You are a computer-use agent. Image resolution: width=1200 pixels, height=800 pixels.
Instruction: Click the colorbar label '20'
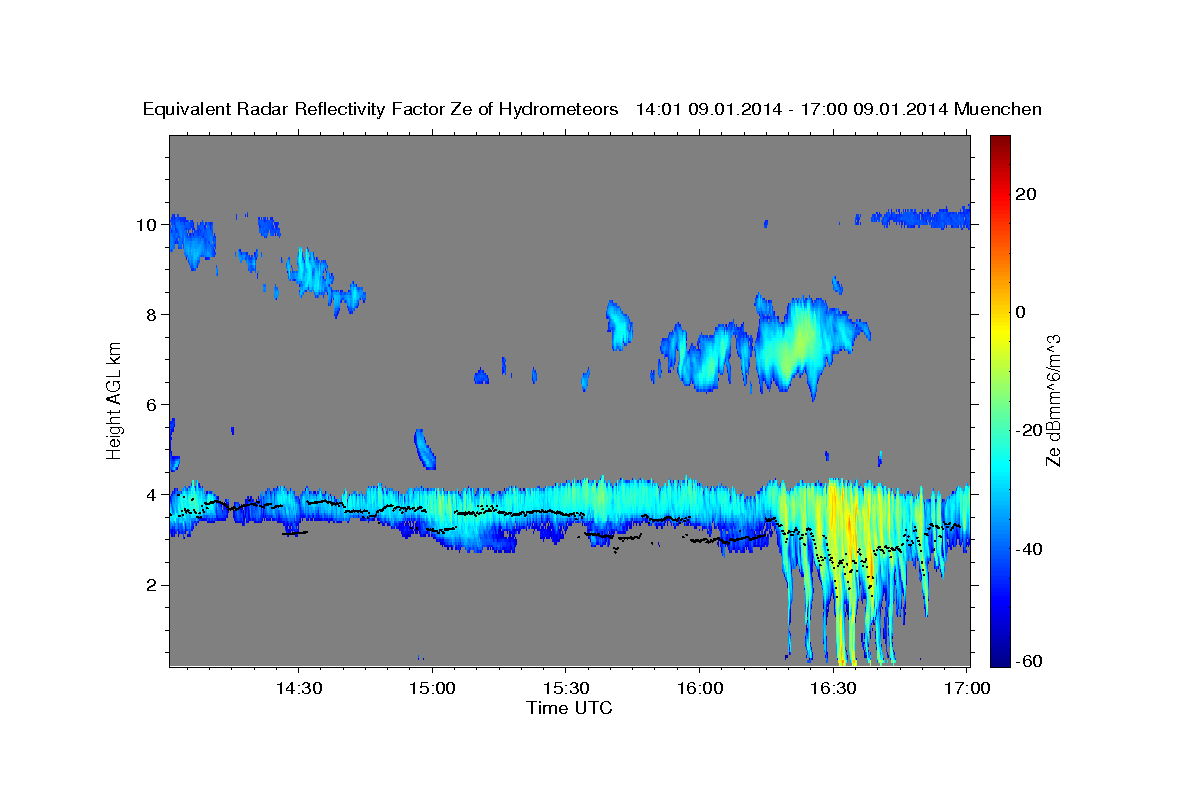point(1028,194)
